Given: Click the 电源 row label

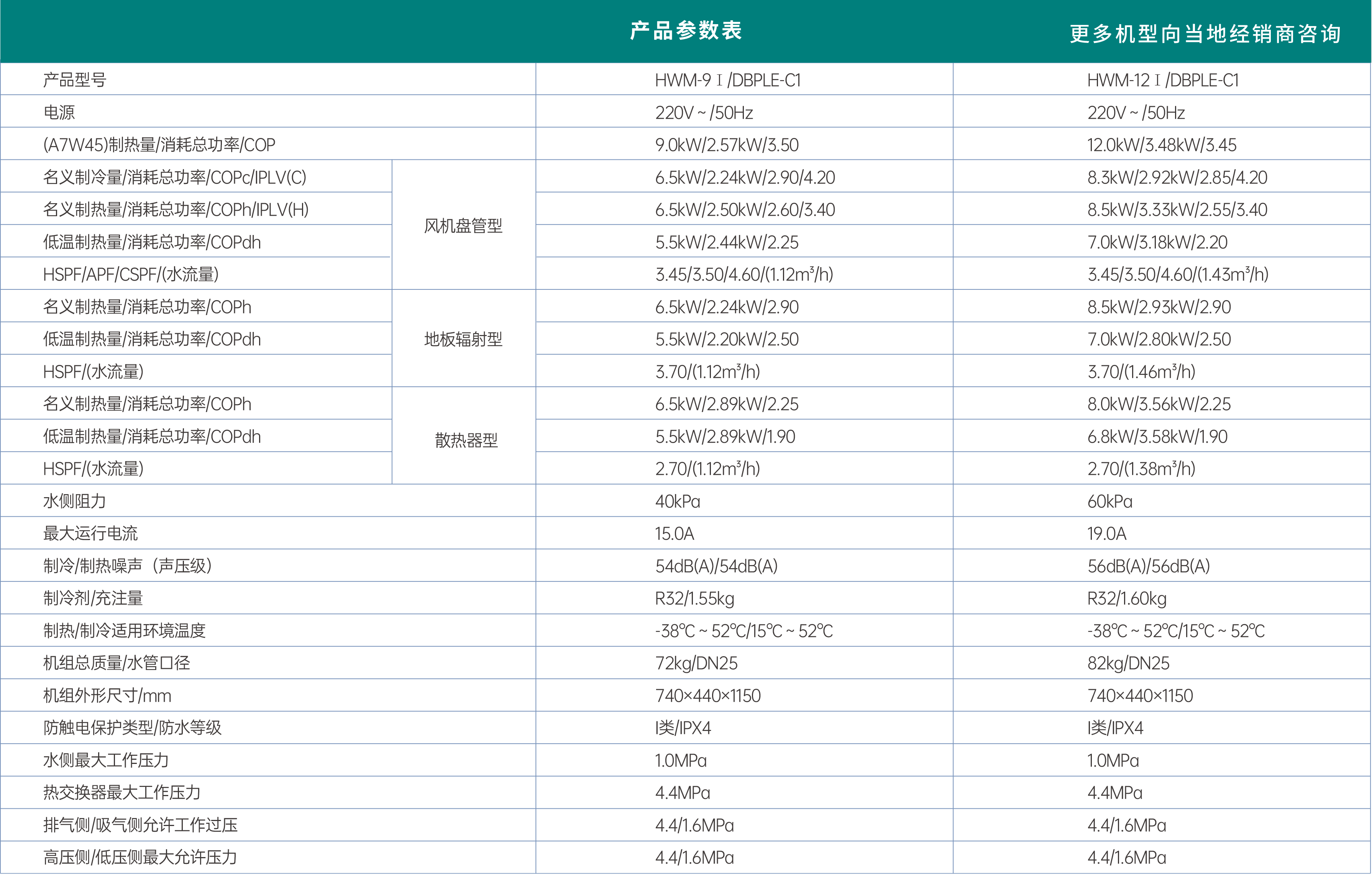Looking at the screenshot, I should pos(59,113).
